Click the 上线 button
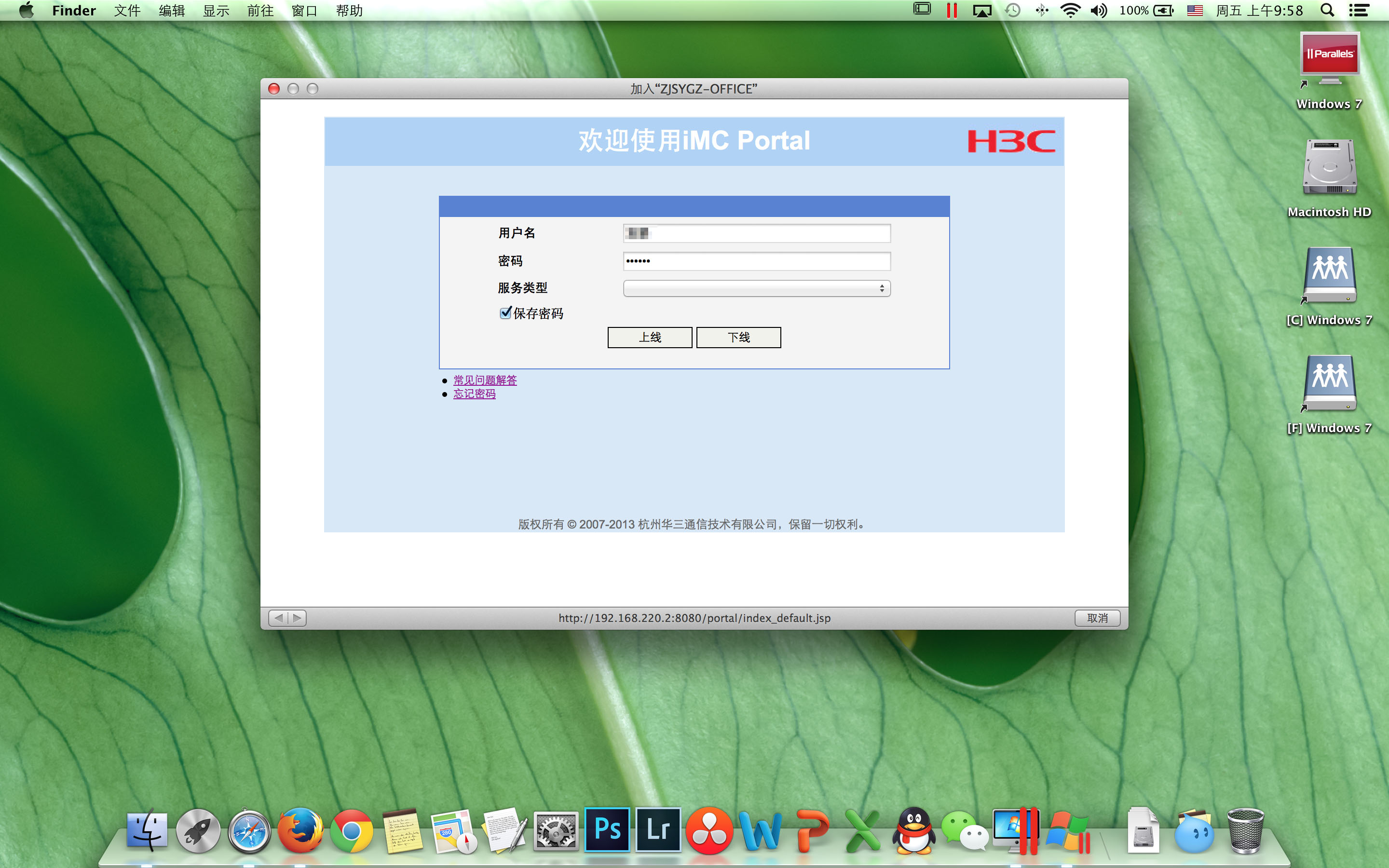 [x=650, y=338]
